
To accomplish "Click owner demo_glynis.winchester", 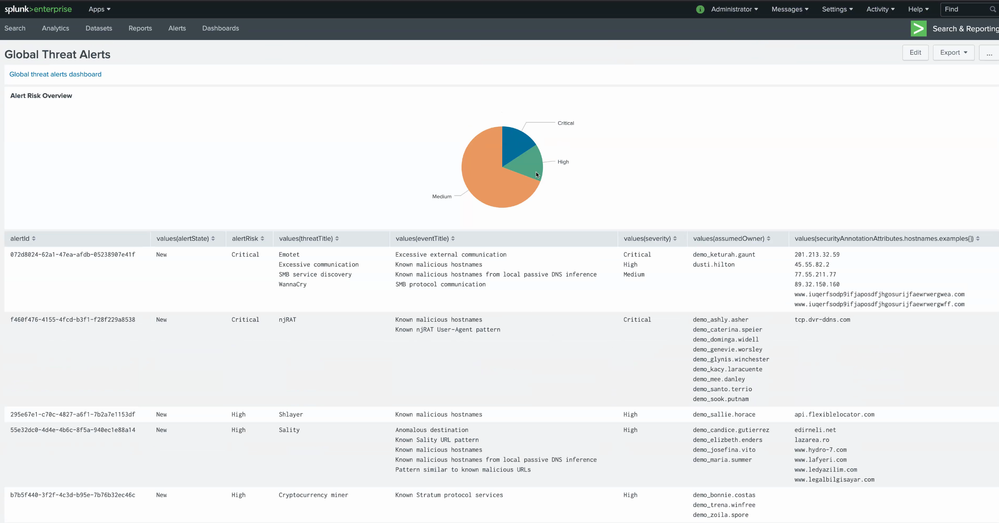I will [x=731, y=359].
